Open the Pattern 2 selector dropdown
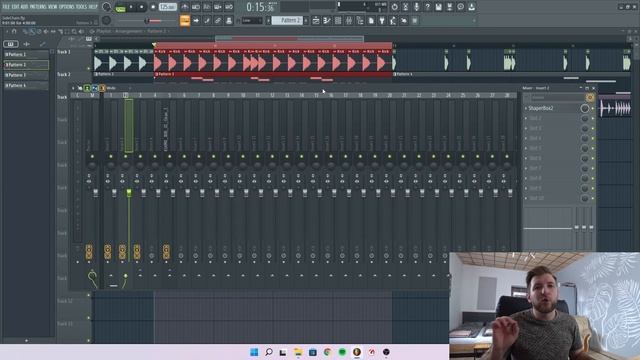This screenshot has width=640, height=360. pyautogui.click(x=287, y=20)
